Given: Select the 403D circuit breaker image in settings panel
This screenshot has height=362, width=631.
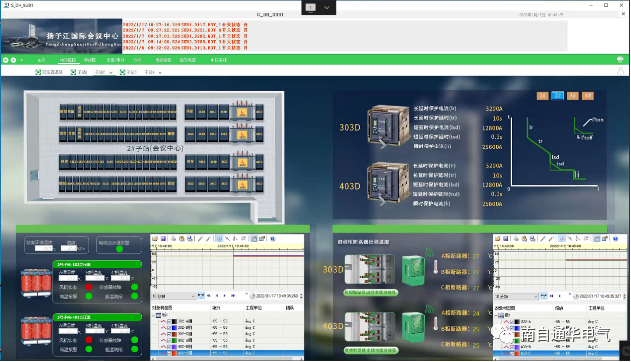Looking at the screenshot, I should pyautogui.click(x=388, y=183).
